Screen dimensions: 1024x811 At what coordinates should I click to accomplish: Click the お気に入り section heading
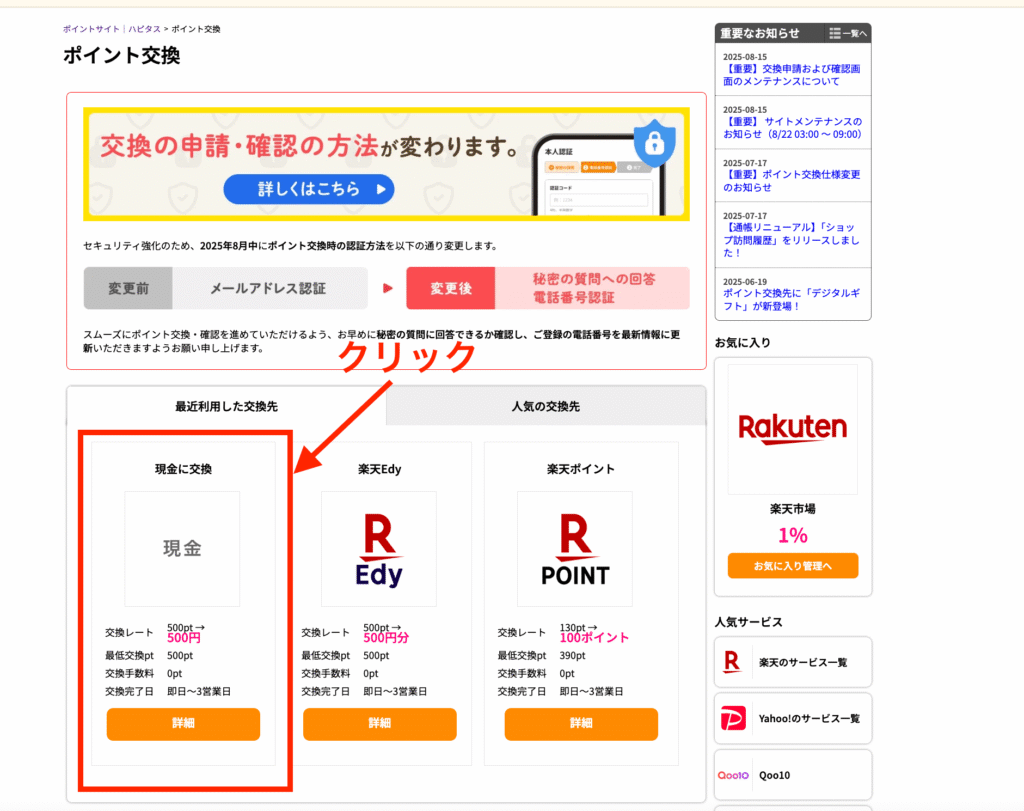tap(743, 343)
